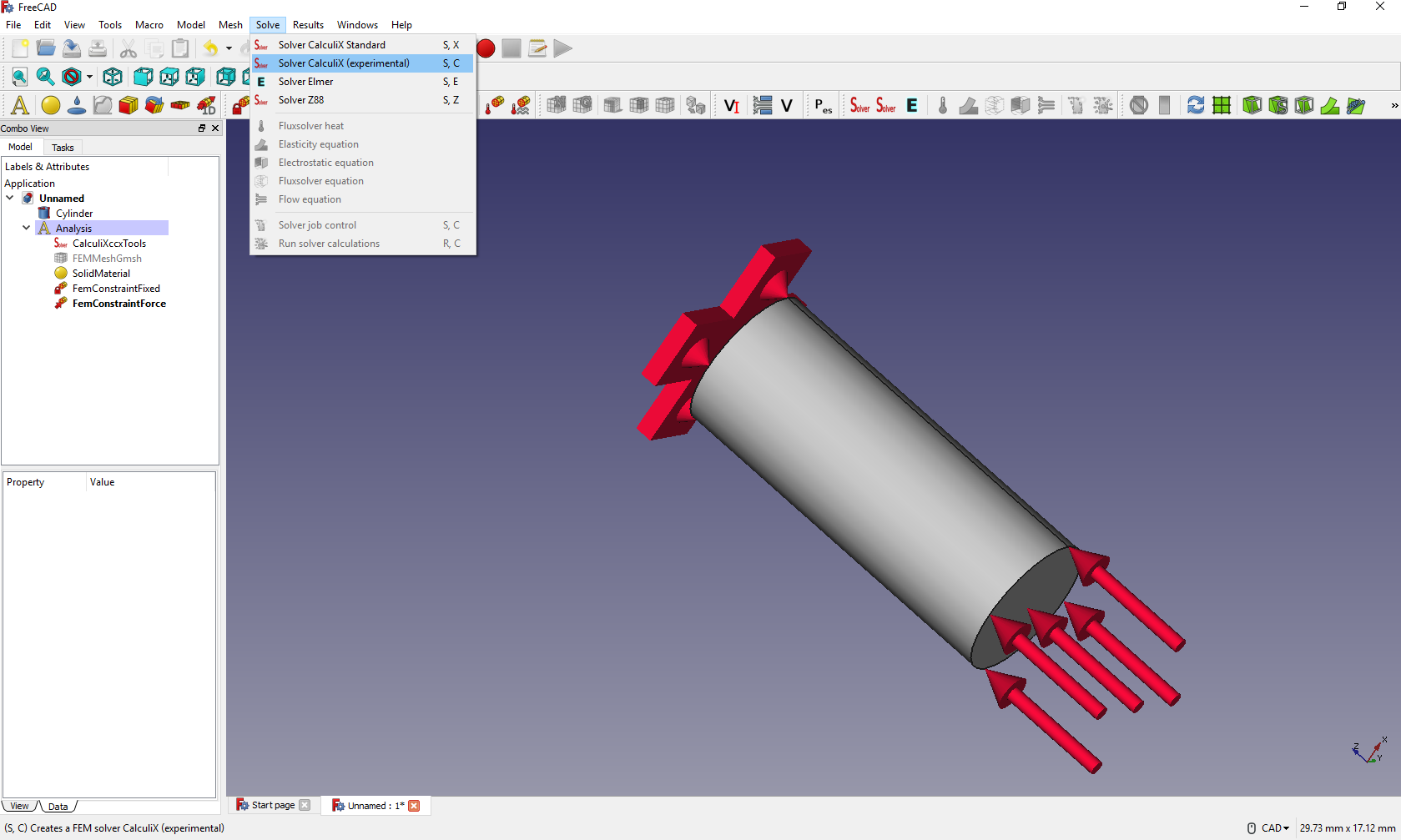
Task: Switch to the Tasks tab
Action: [63, 148]
